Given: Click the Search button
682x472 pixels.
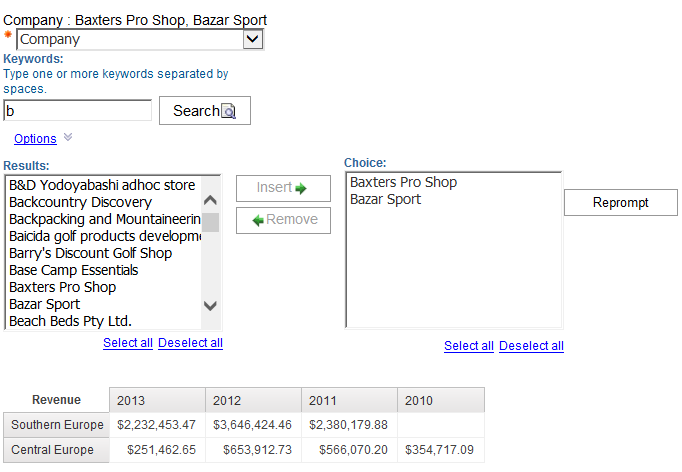Looking at the screenshot, I should [x=205, y=110].
